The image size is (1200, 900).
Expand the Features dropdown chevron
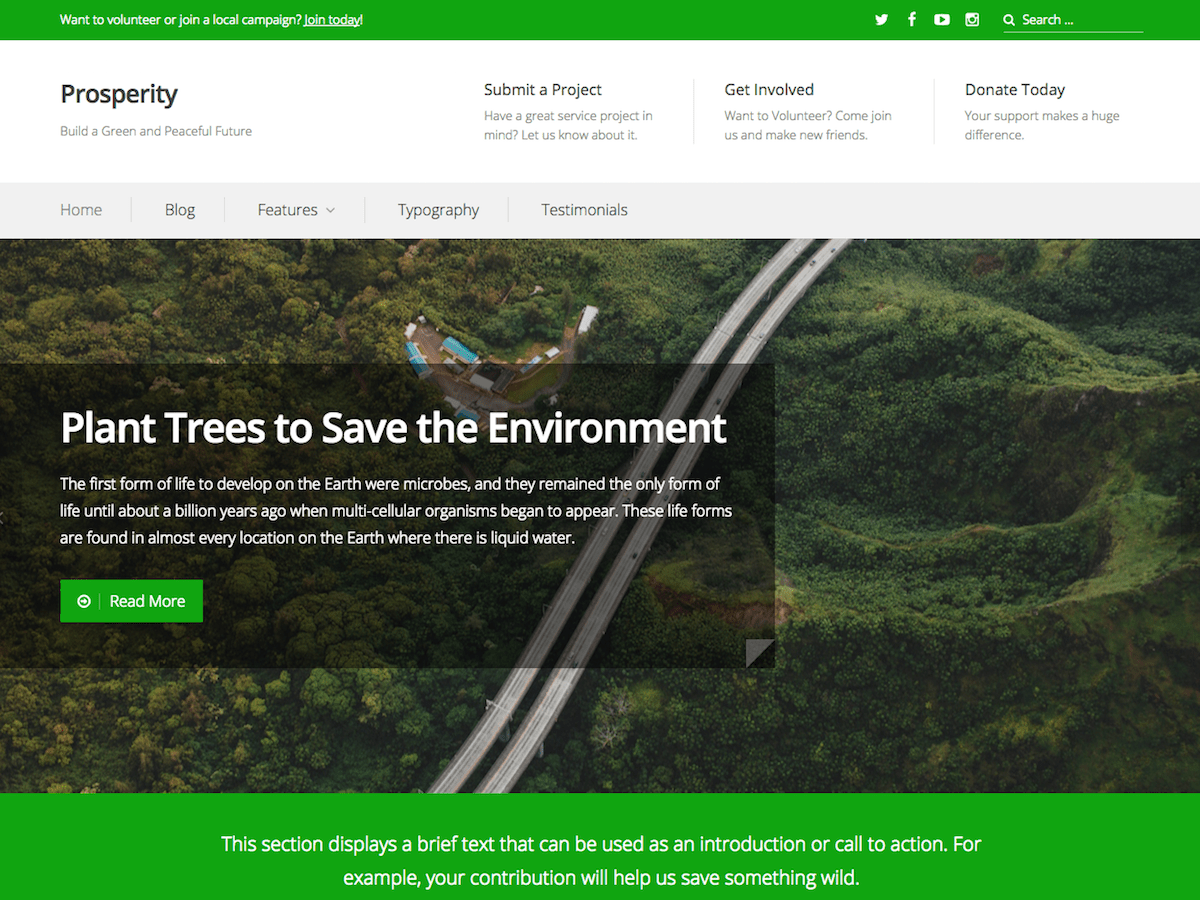331,210
